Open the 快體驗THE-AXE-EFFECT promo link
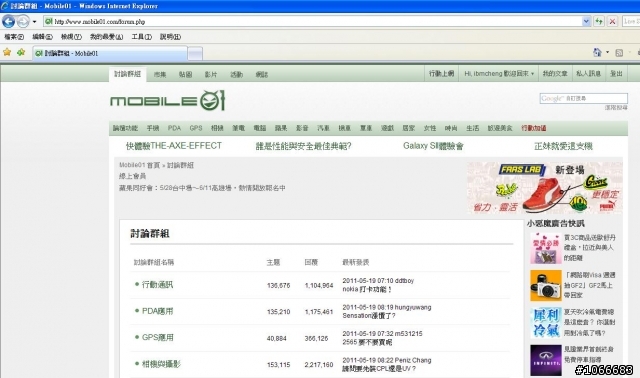The image size is (640, 378). click(x=174, y=146)
